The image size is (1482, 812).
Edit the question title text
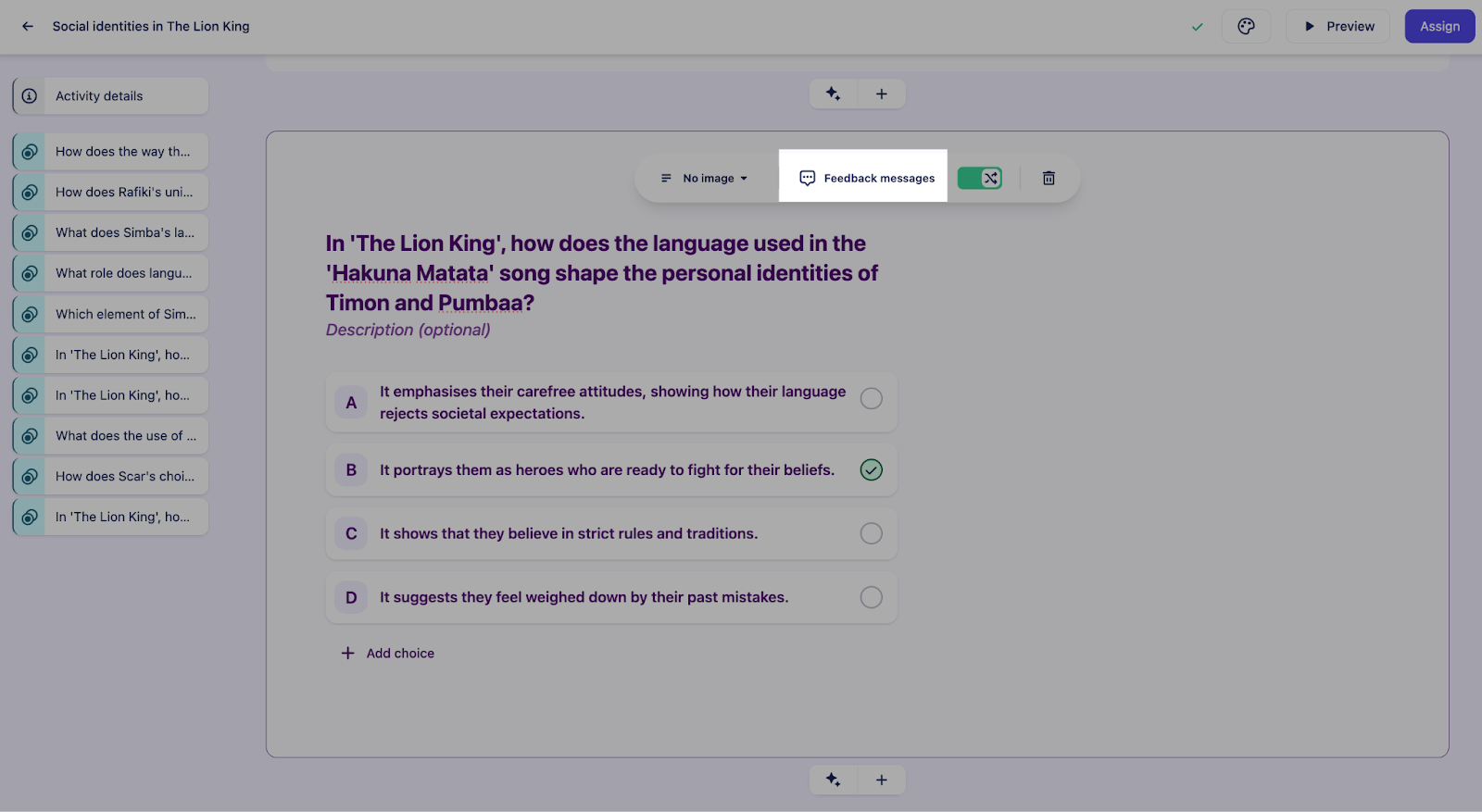coord(602,273)
